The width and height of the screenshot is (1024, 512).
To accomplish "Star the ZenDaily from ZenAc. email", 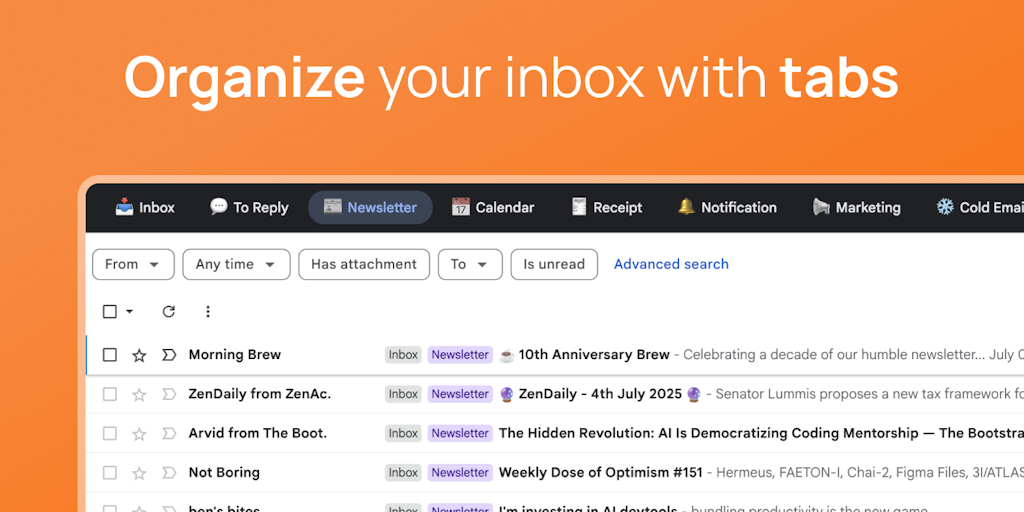I will [139, 394].
